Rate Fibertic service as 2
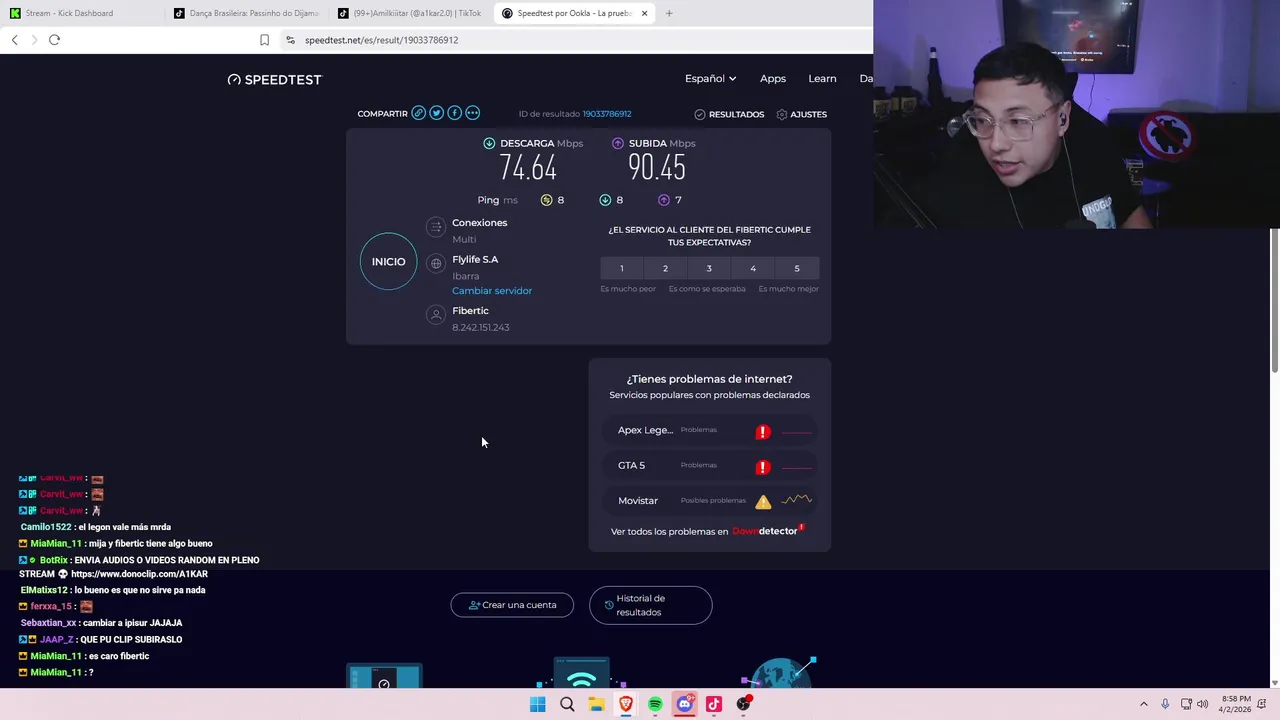The width and height of the screenshot is (1280, 720). 665,268
